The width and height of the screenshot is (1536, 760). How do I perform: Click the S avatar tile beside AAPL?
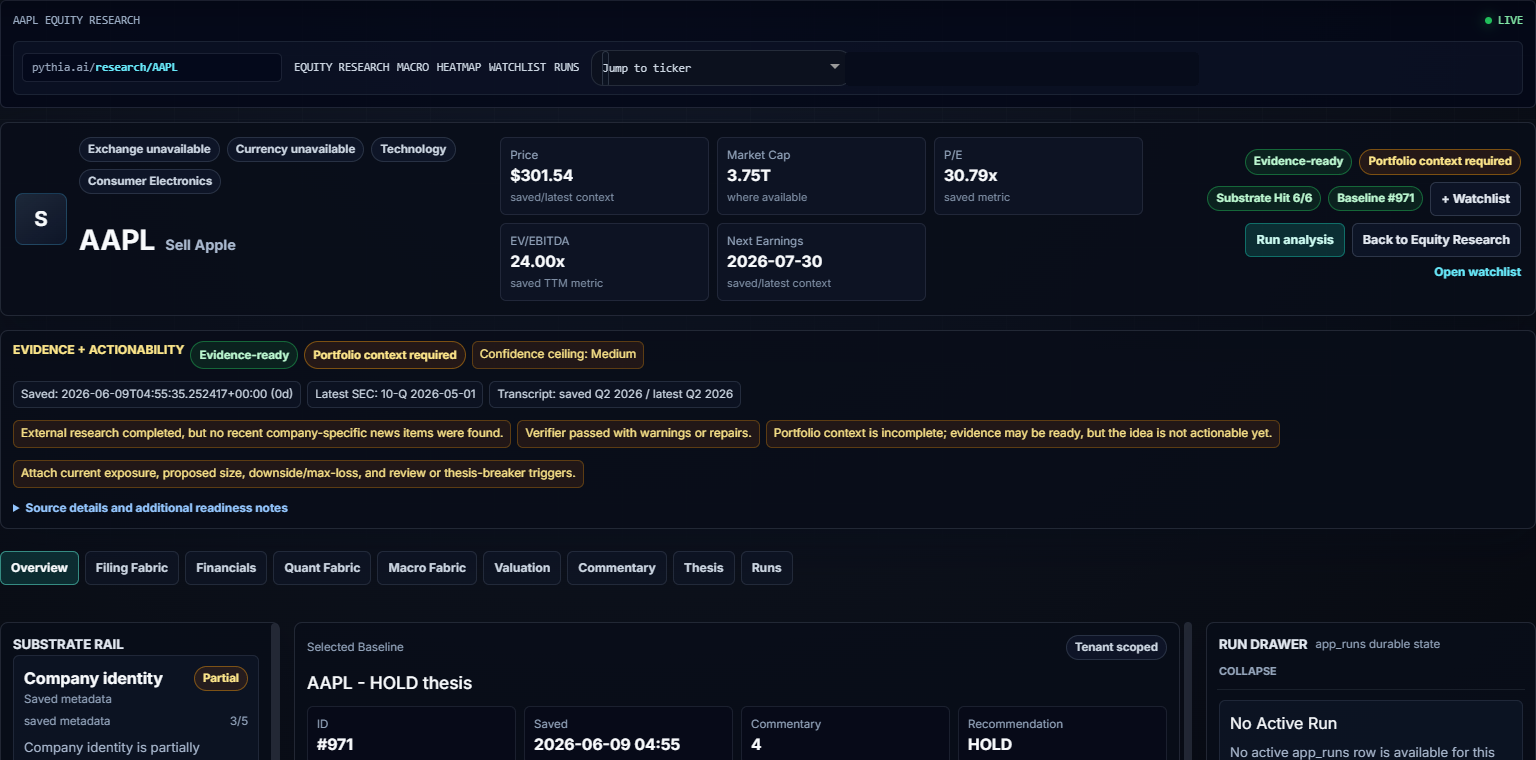pos(41,219)
